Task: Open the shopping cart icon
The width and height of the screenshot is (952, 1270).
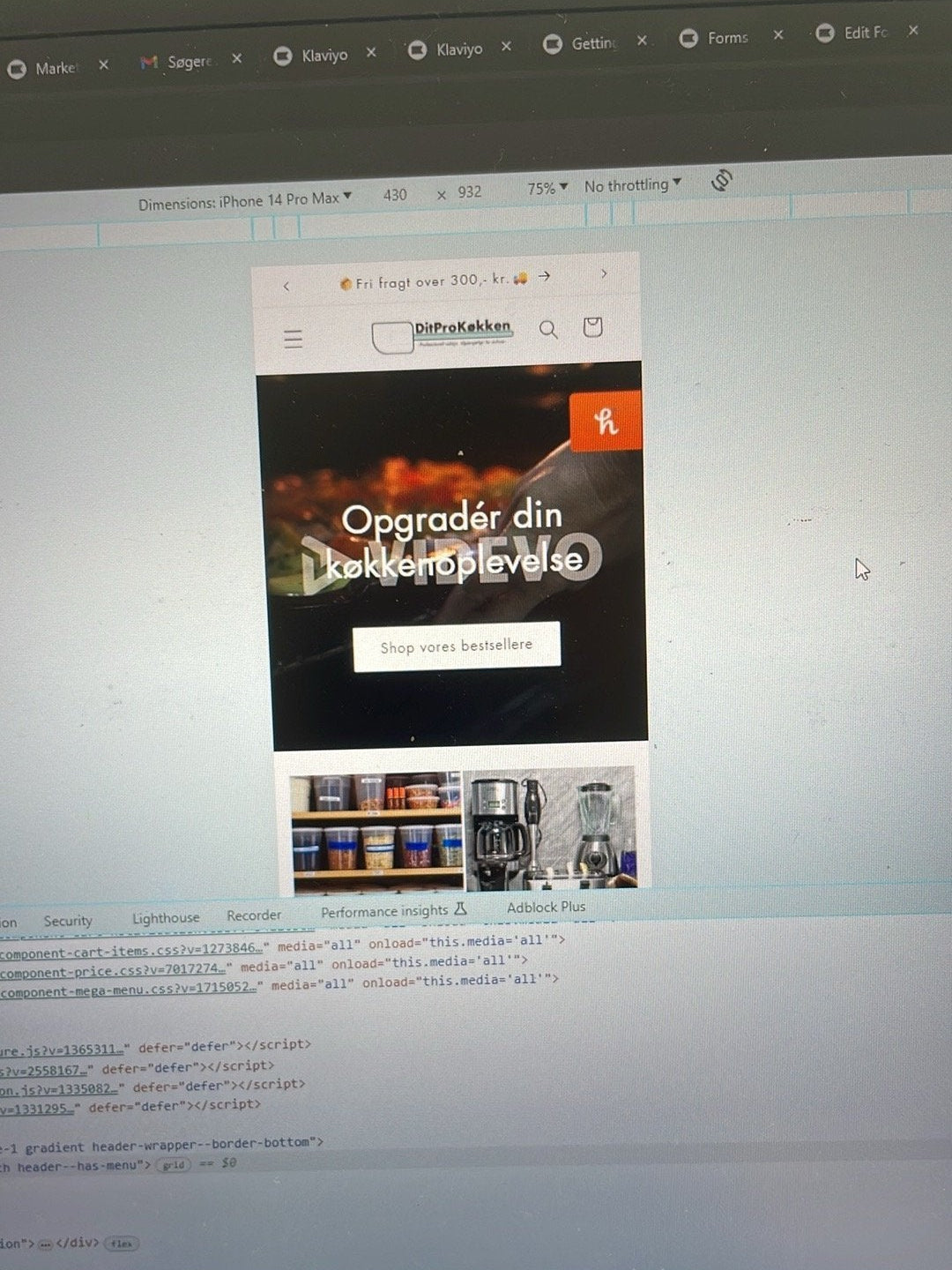Action: point(593,327)
